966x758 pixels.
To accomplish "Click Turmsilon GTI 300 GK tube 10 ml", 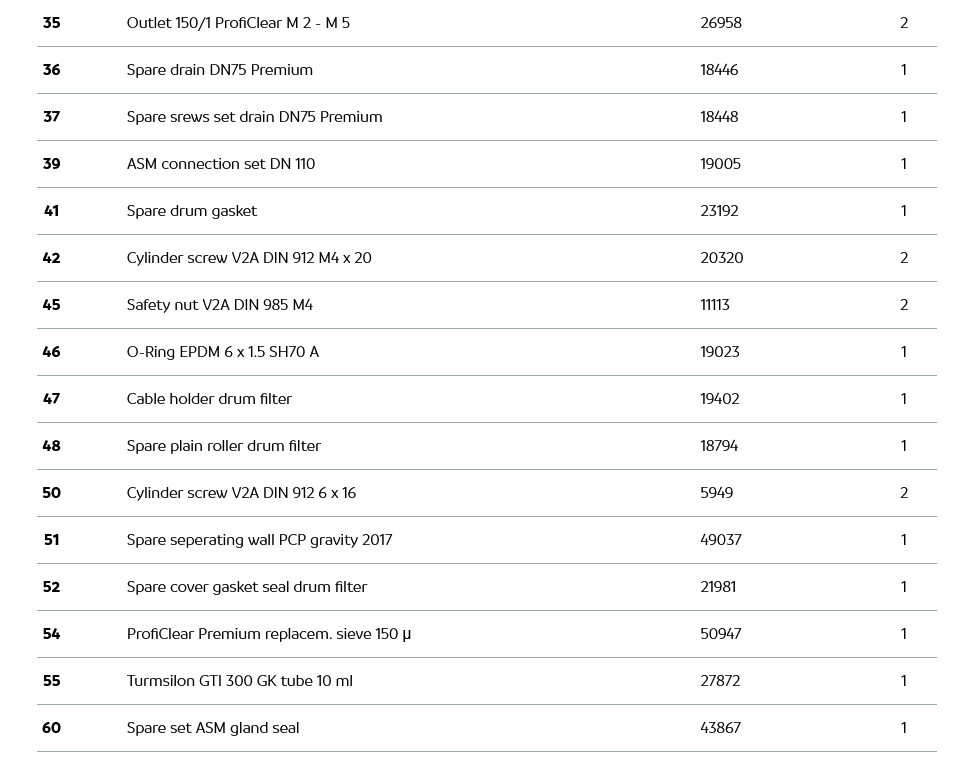I will 239,681.
